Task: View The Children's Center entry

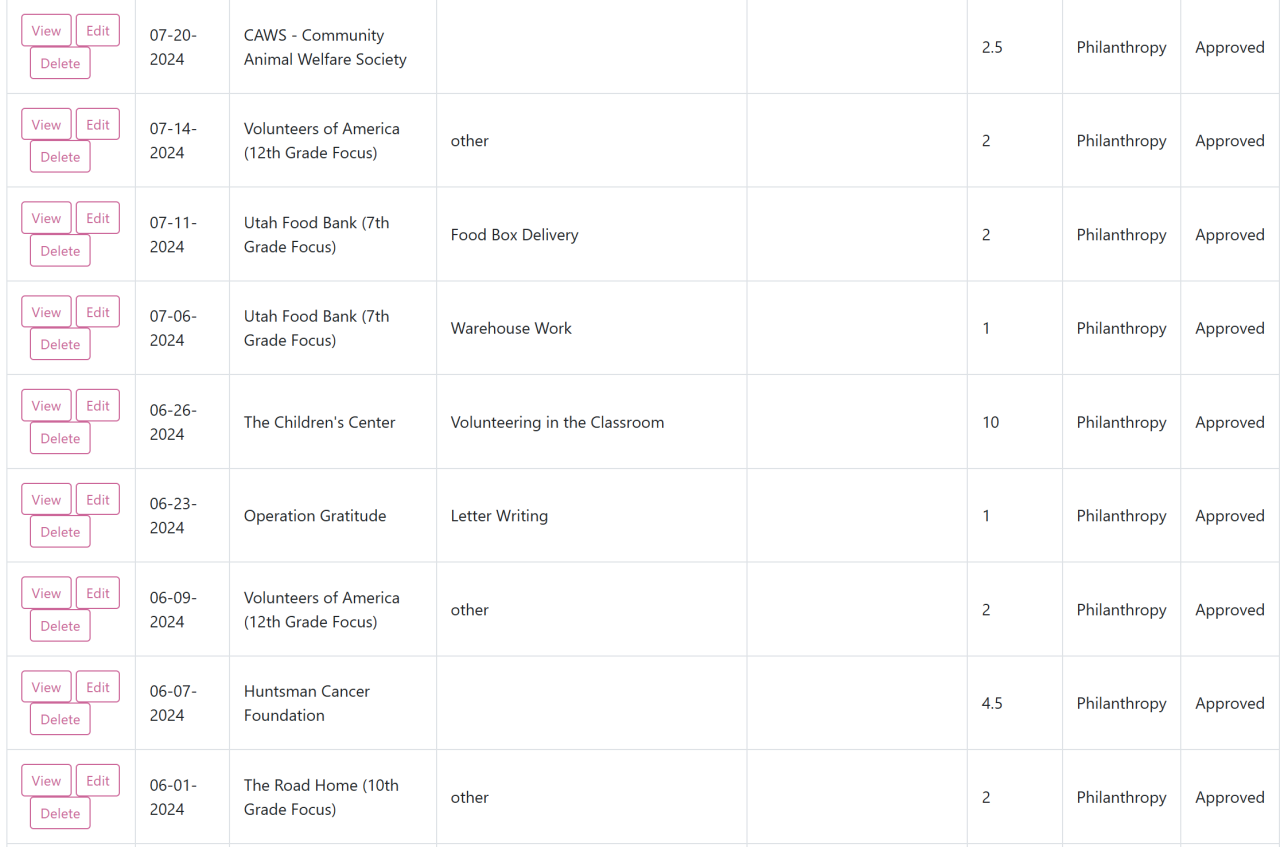Action: pos(46,406)
